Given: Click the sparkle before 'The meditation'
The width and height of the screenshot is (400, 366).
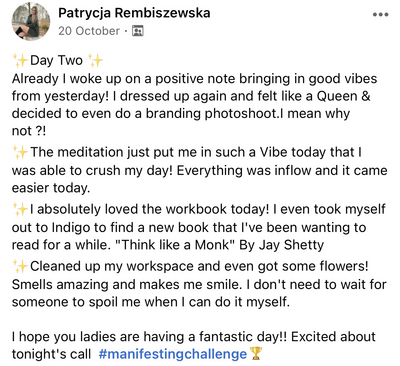Looking at the screenshot, I should tap(20, 152).
